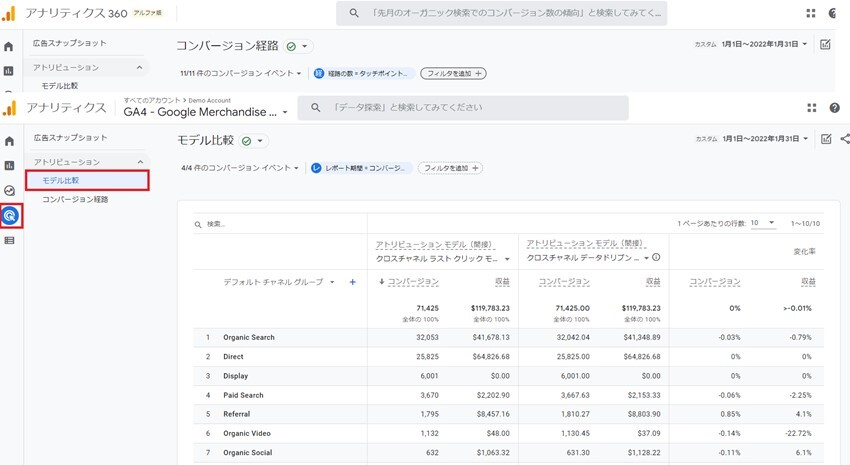Open the apps grid beside the GA4 help icon

coord(811,108)
